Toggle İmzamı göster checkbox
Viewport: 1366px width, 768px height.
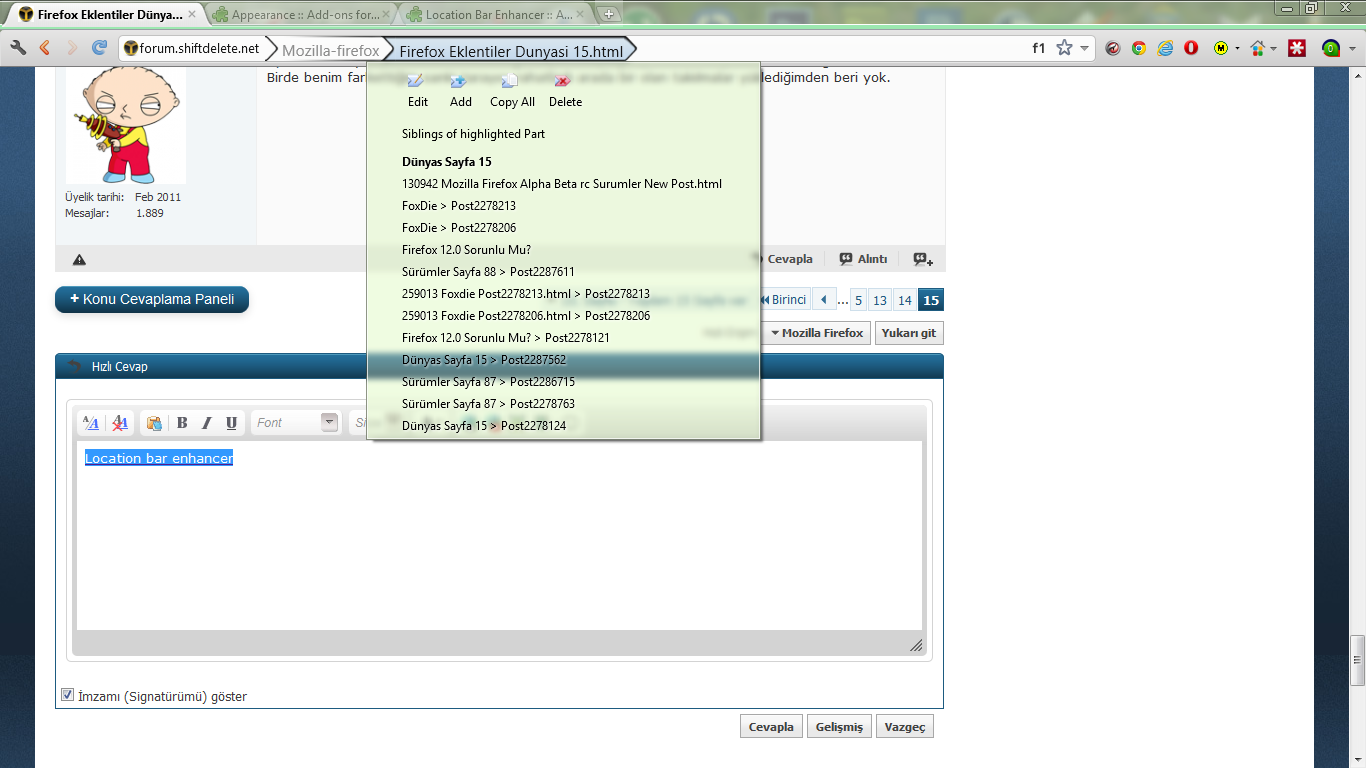click(x=68, y=695)
